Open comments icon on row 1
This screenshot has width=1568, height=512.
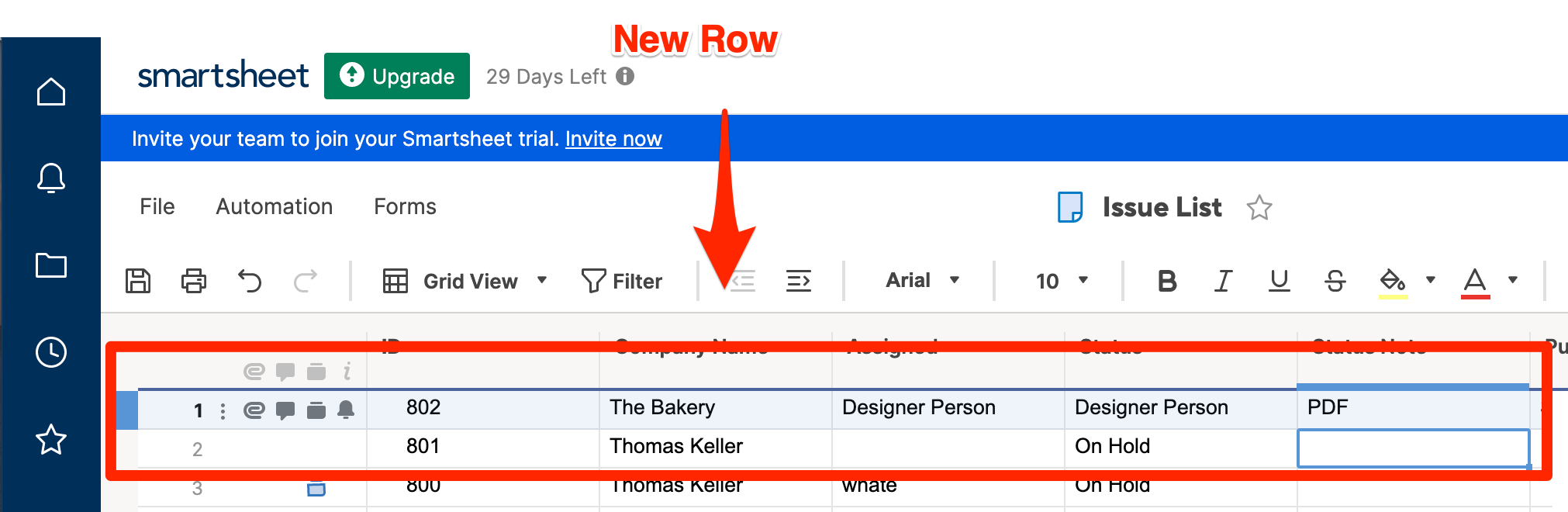tap(285, 410)
